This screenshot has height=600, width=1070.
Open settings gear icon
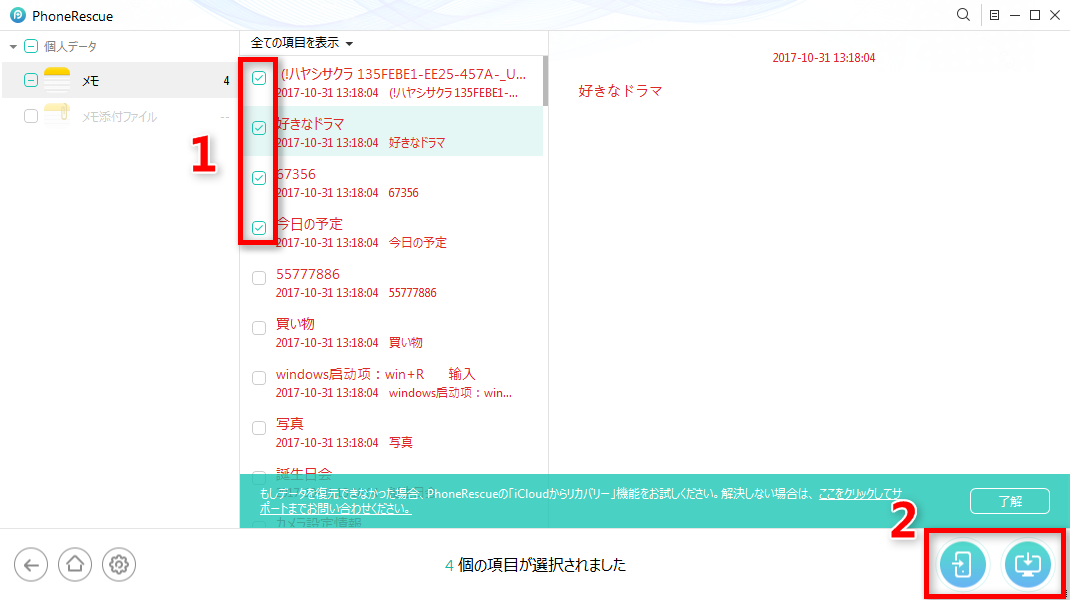(x=119, y=565)
